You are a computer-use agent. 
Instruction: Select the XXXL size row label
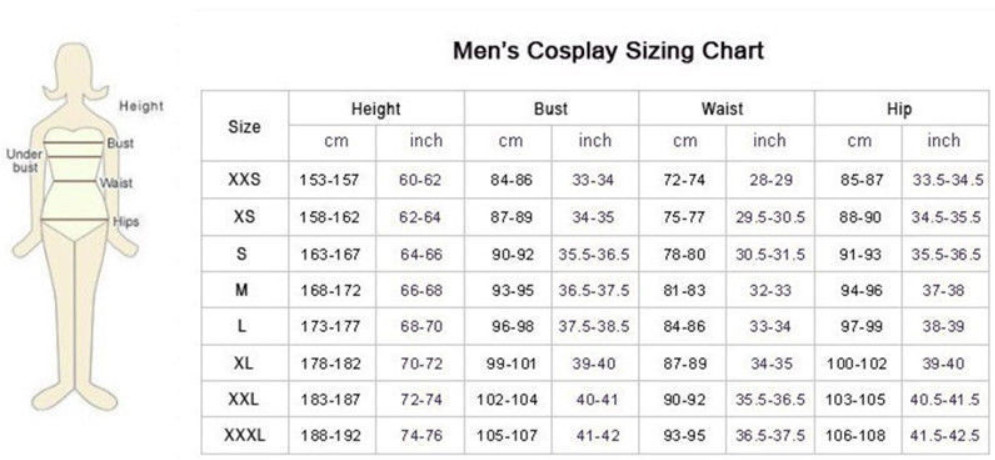[243, 435]
